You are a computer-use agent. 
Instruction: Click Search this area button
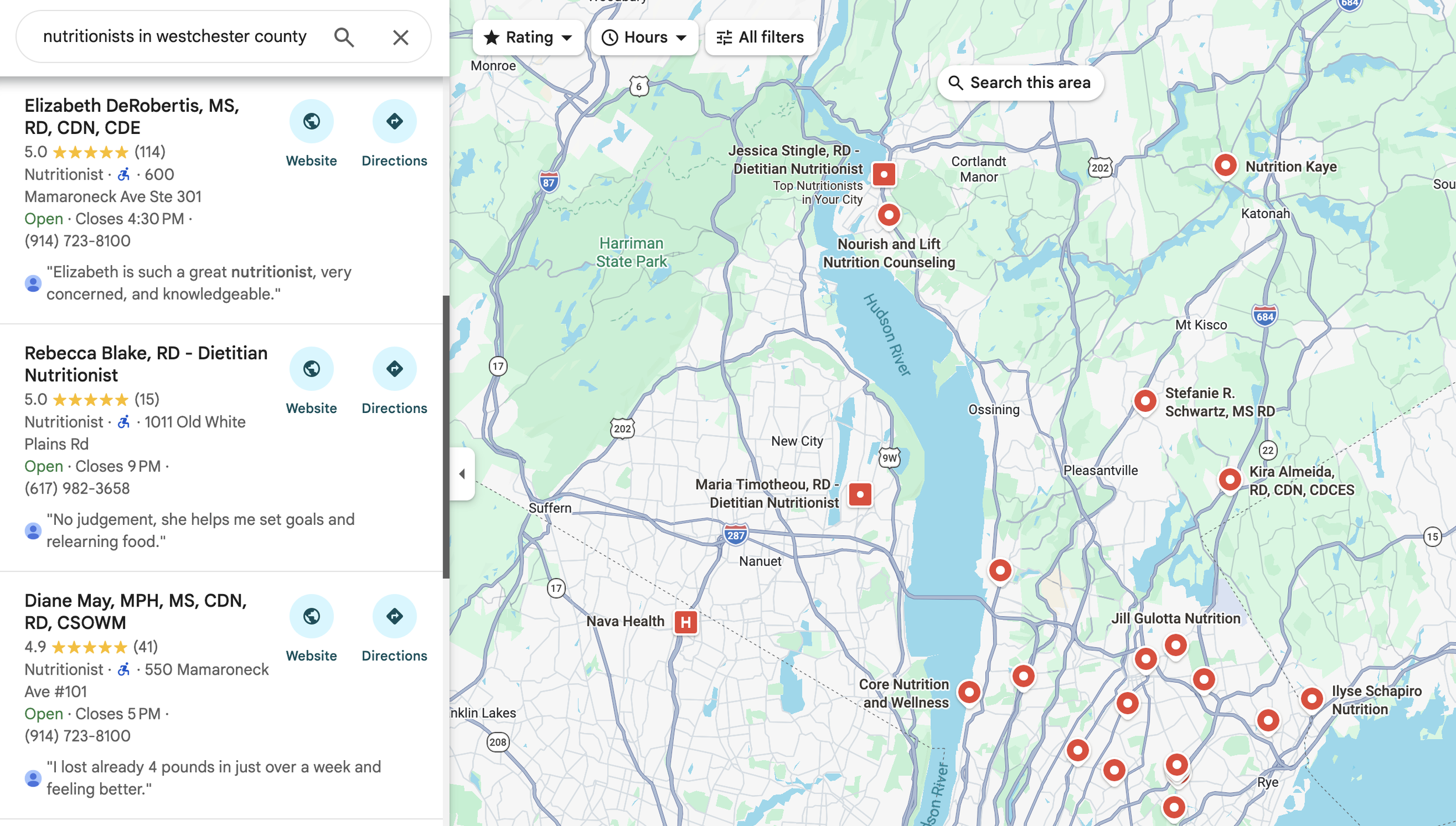[1020, 83]
